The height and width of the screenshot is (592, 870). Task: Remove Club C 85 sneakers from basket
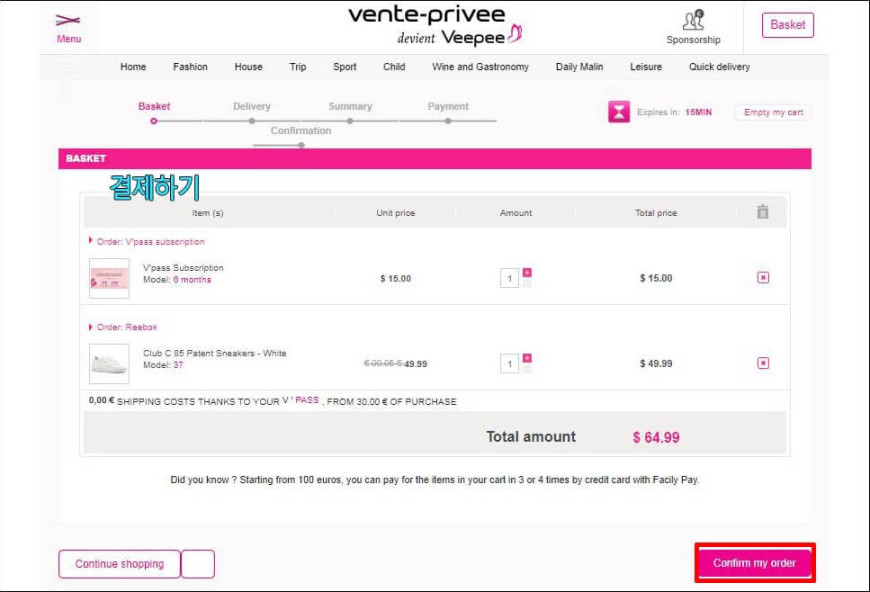763,363
